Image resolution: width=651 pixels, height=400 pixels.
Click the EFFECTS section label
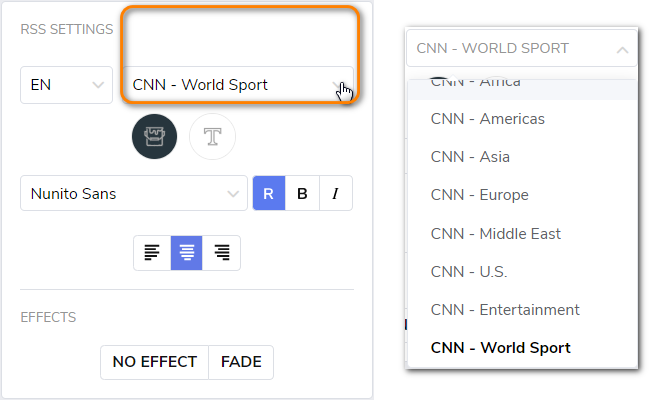pyautogui.click(x=48, y=317)
